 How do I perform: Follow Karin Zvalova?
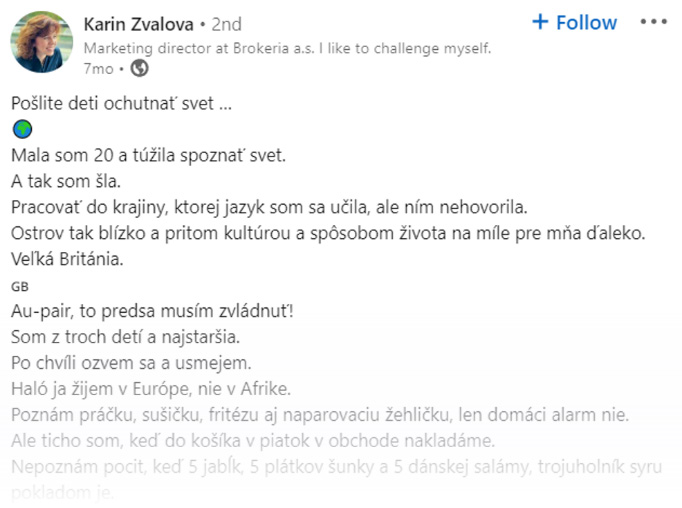(575, 22)
